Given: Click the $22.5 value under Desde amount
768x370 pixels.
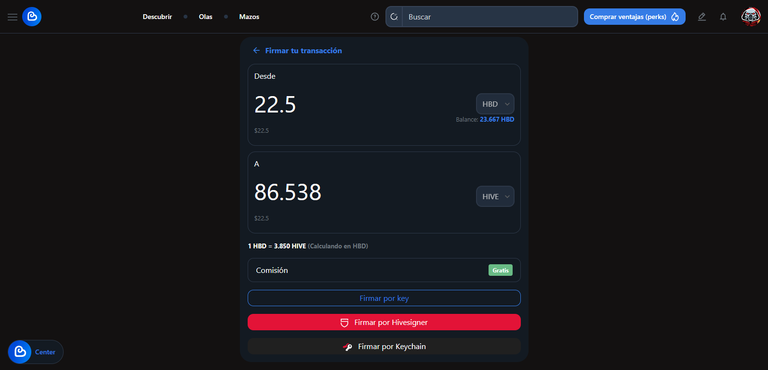Looking at the screenshot, I should [261, 131].
